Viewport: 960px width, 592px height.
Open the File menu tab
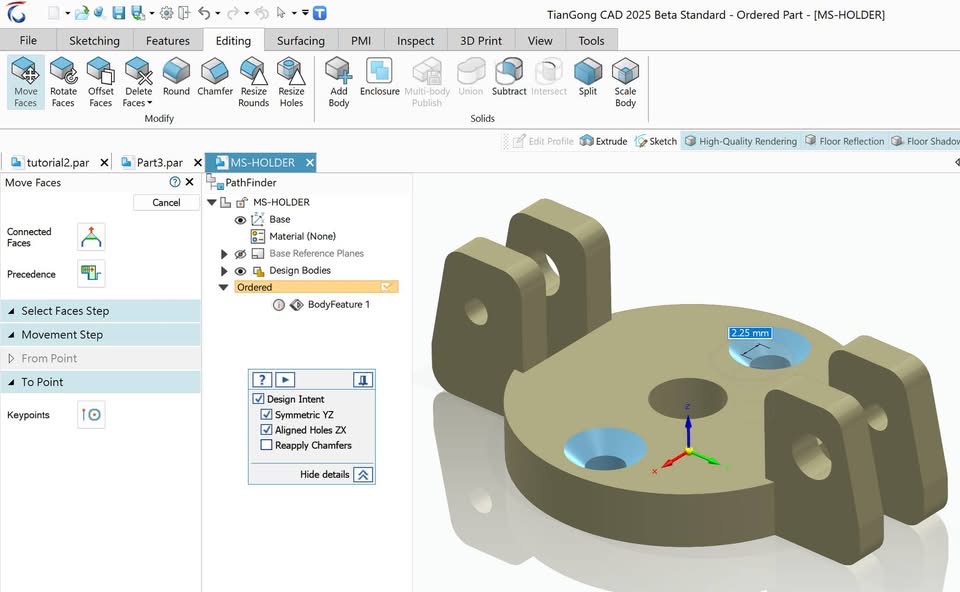coord(28,40)
